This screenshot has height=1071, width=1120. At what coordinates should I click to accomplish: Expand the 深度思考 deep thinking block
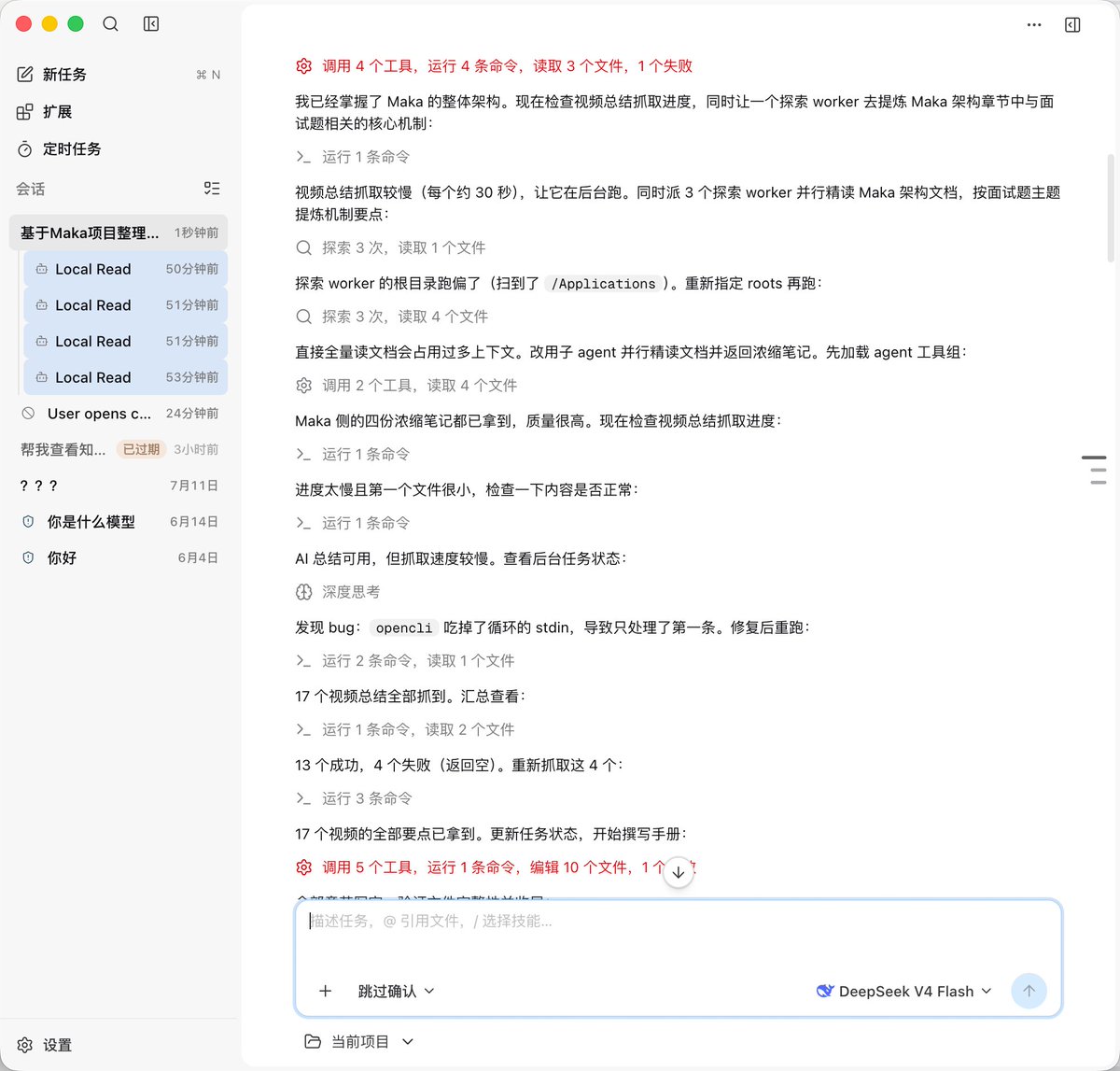[x=338, y=592]
